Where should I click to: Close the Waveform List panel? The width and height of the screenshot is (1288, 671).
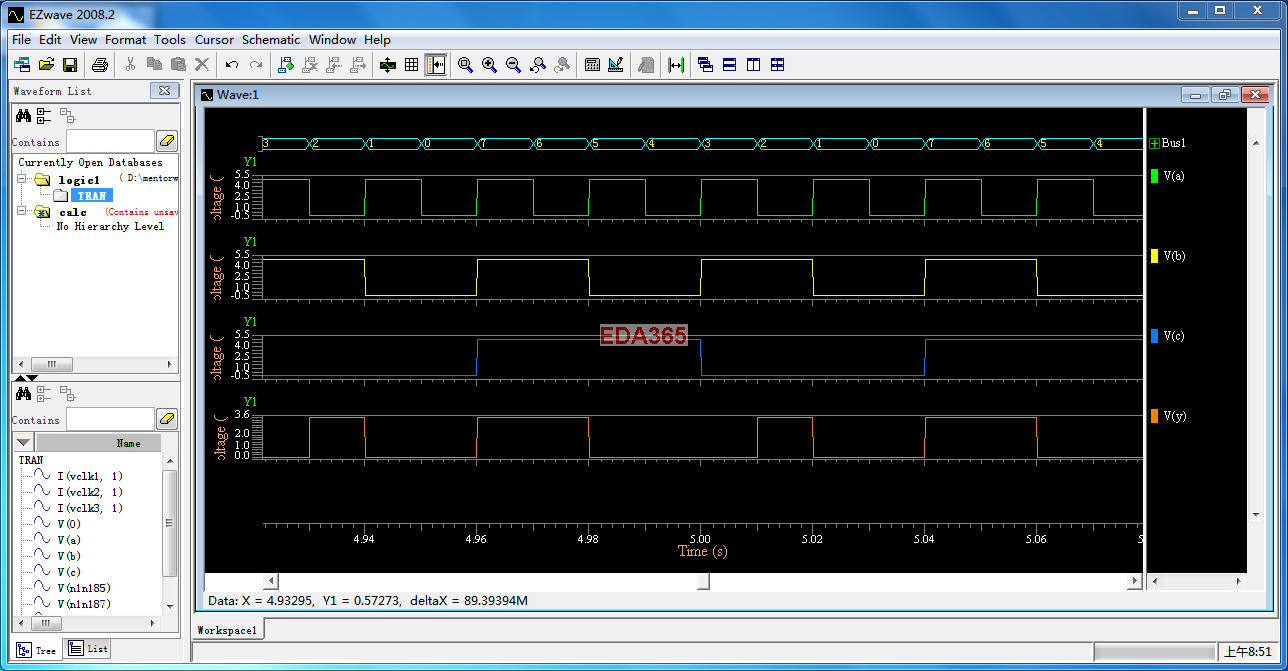pyautogui.click(x=165, y=91)
